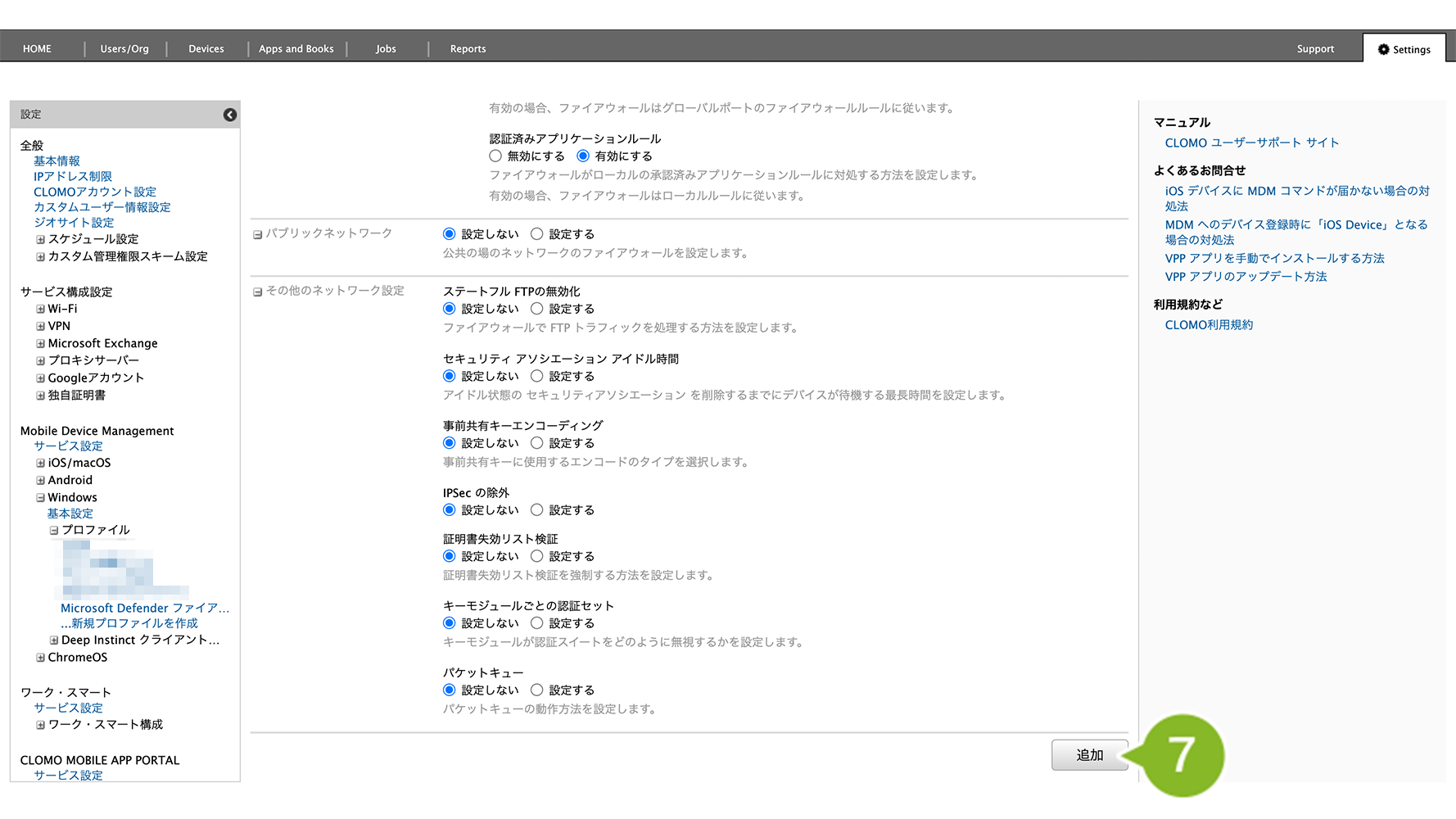The image size is (1456, 819).
Task: Expand the iOS/macOS plus icon
Action: (40, 463)
